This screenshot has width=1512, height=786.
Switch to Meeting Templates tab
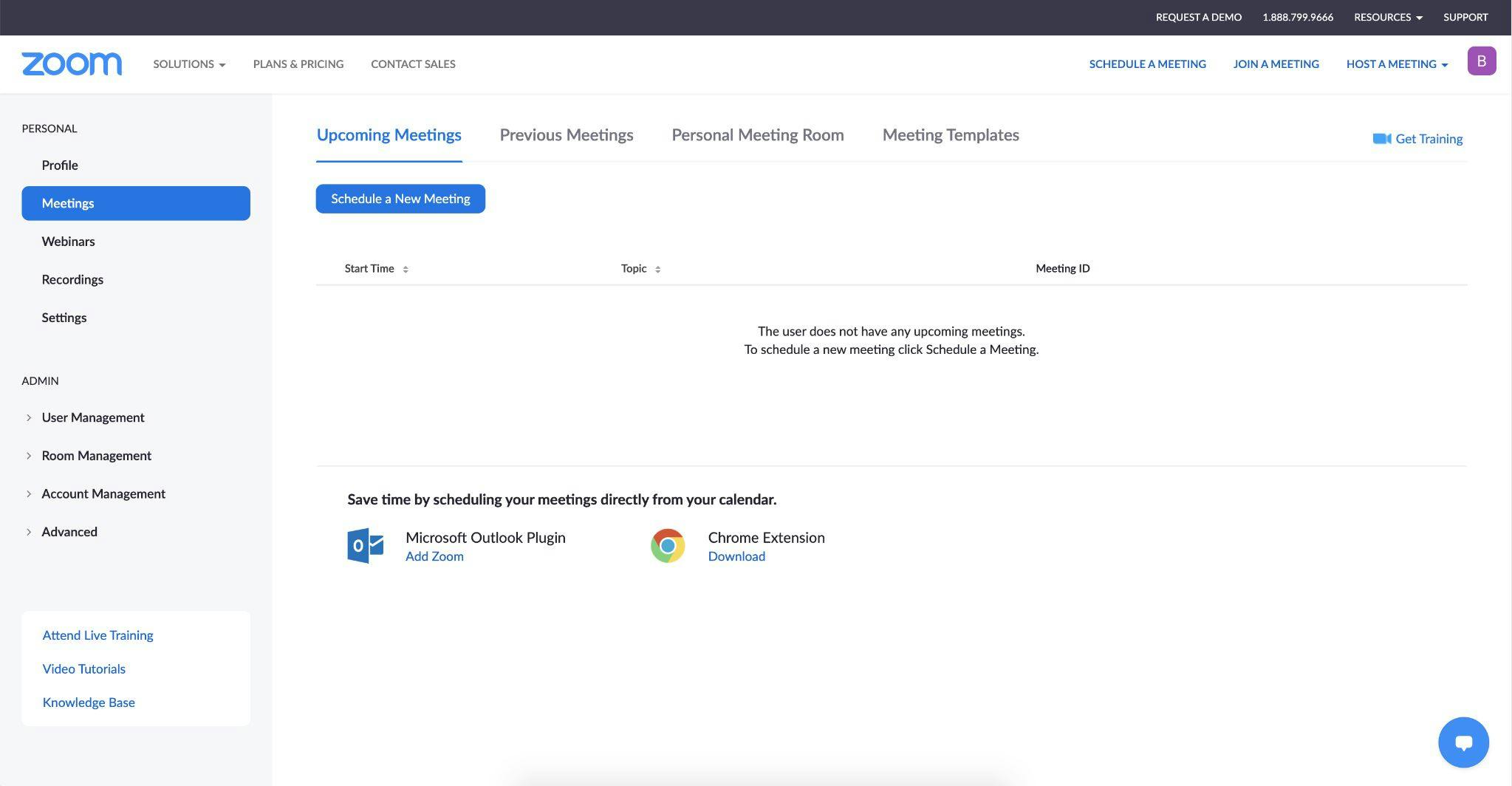point(950,135)
